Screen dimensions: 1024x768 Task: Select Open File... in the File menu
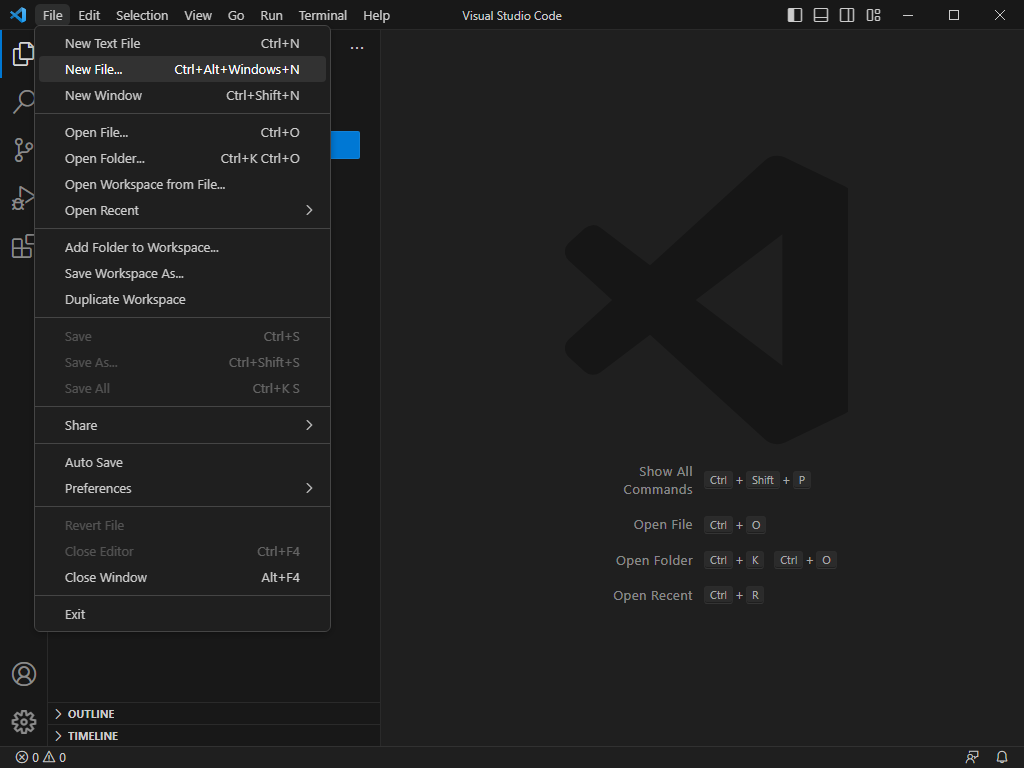[182, 133]
